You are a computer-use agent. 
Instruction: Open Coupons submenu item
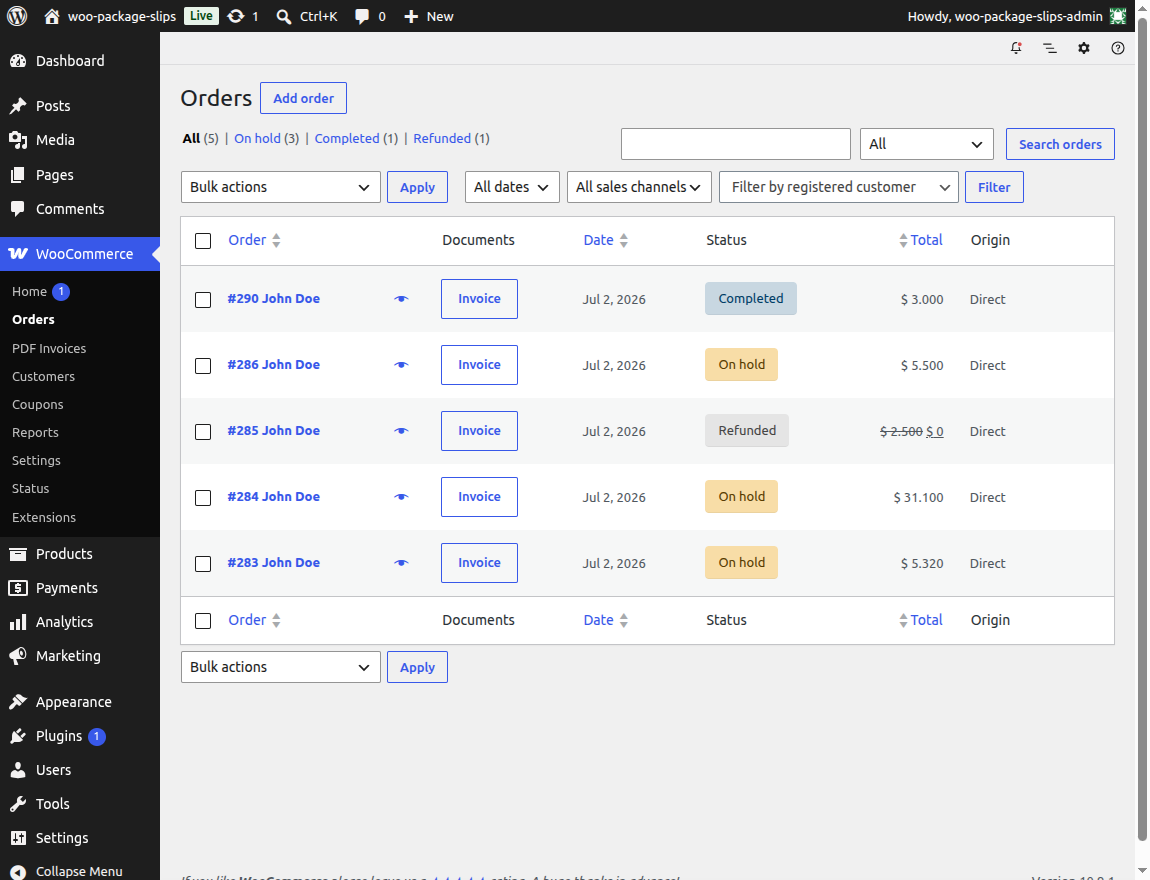pos(37,404)
